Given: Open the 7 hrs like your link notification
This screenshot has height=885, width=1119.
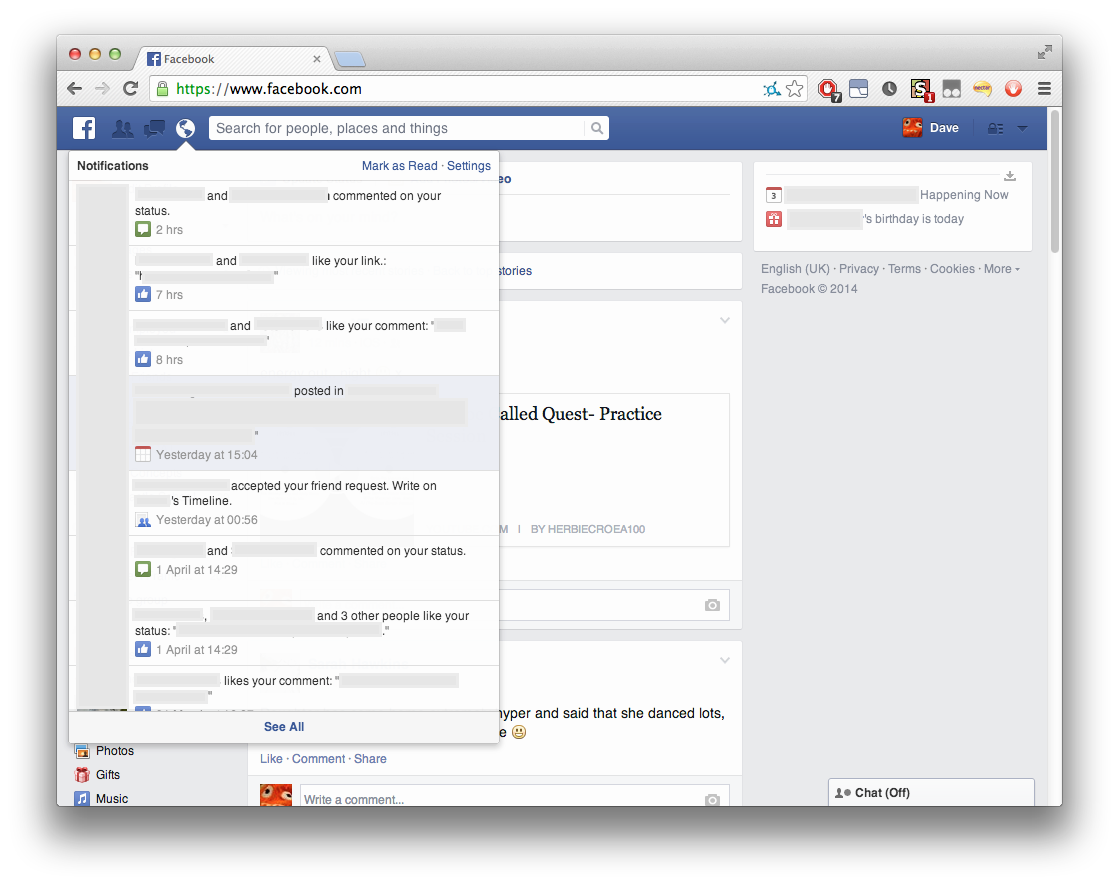Looking at the screenshot, I should (x=284, y=278).
